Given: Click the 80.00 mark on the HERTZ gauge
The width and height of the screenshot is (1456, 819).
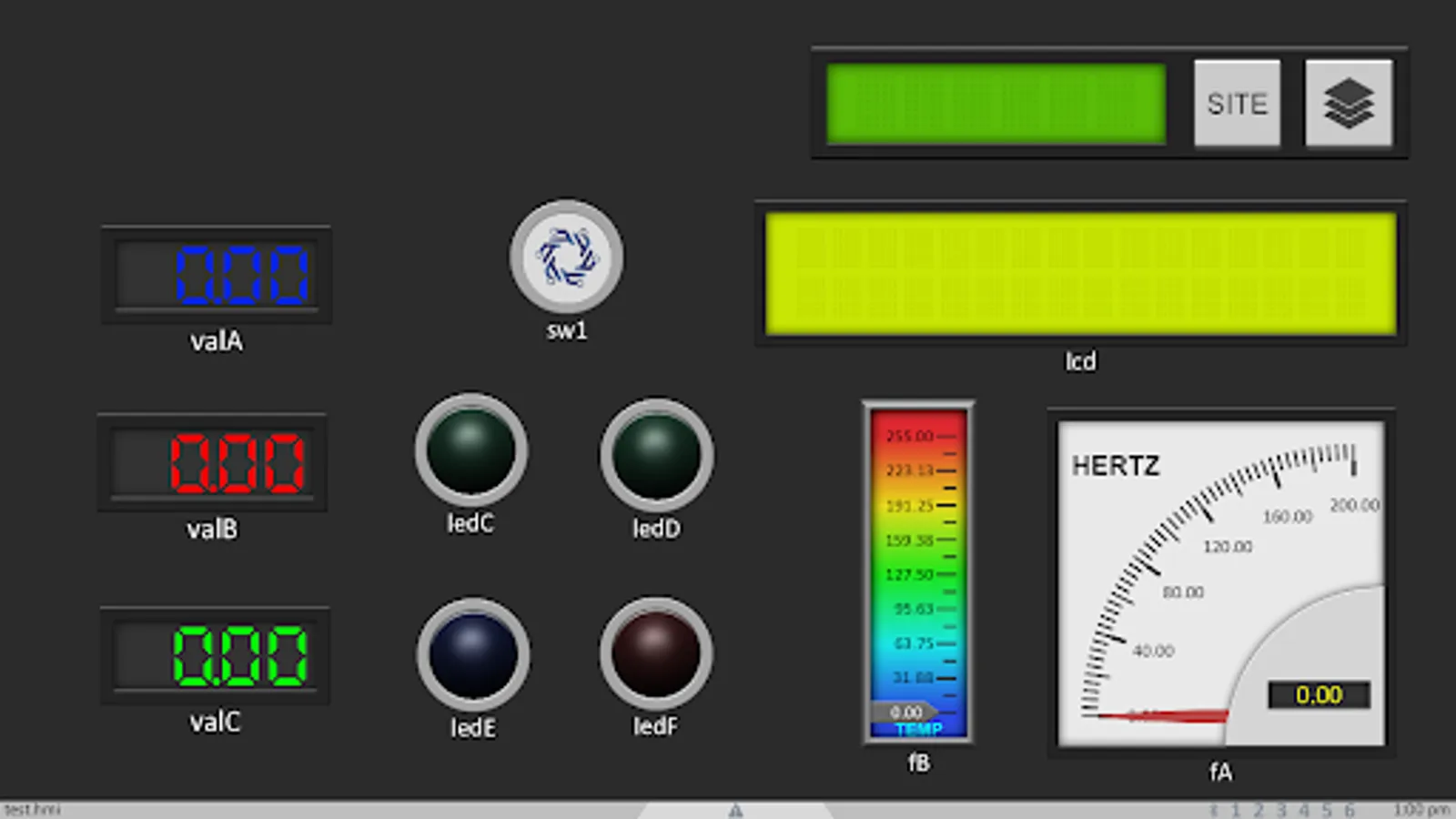Looking at the screenshot, I should tap(1183, 592).
